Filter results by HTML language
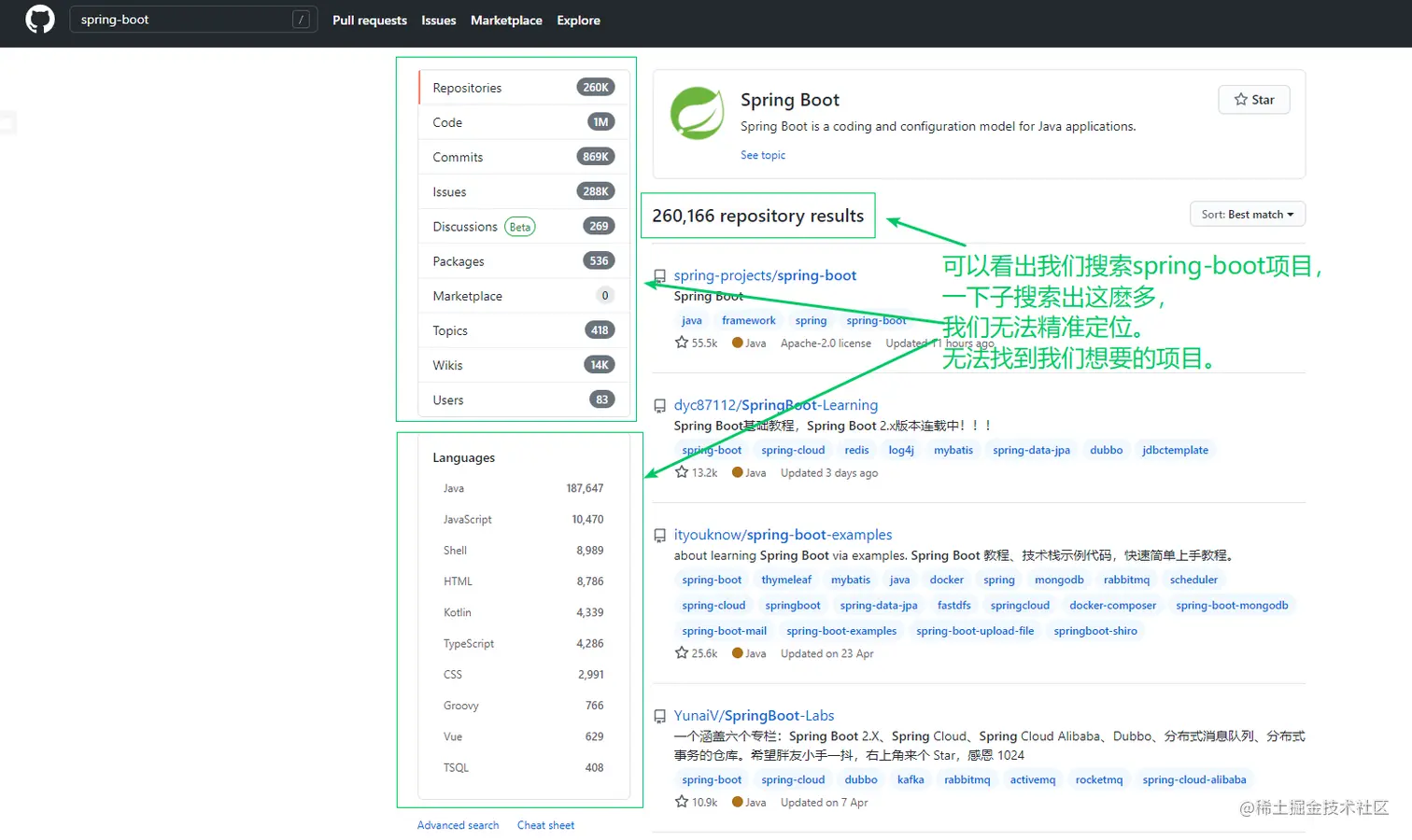This screenshot has height=840, width=1412. pyautogui.click(x=524, y=581)
